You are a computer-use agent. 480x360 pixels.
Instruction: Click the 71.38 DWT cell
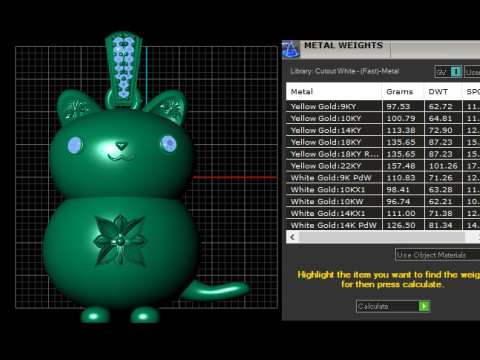(x=443, y=213)
